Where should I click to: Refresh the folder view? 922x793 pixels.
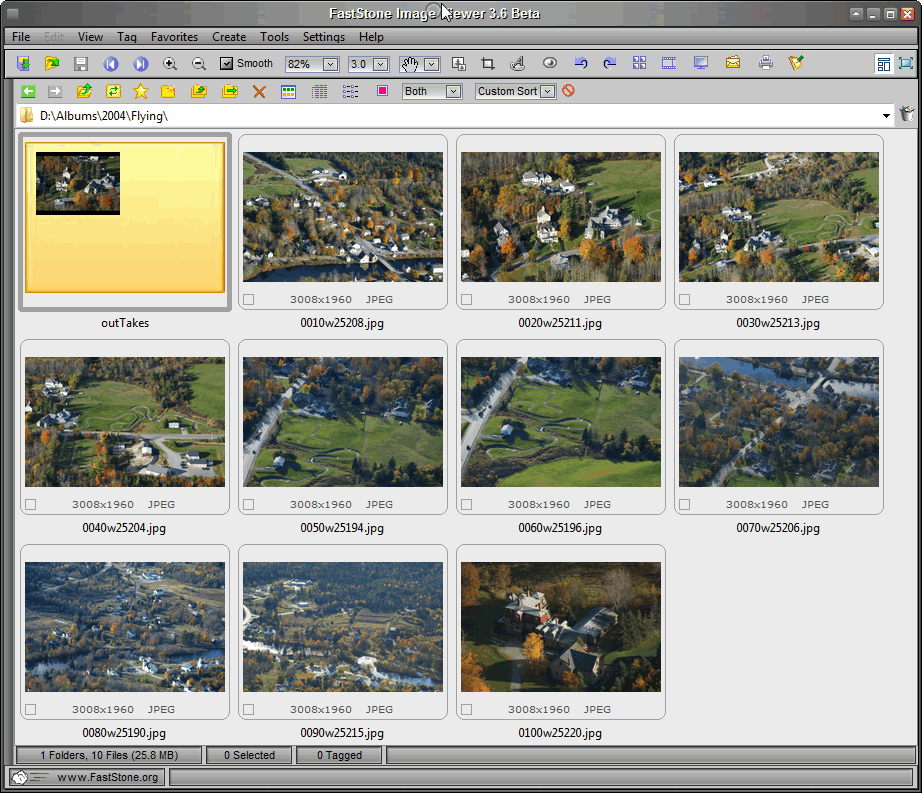tap(113, 91)
